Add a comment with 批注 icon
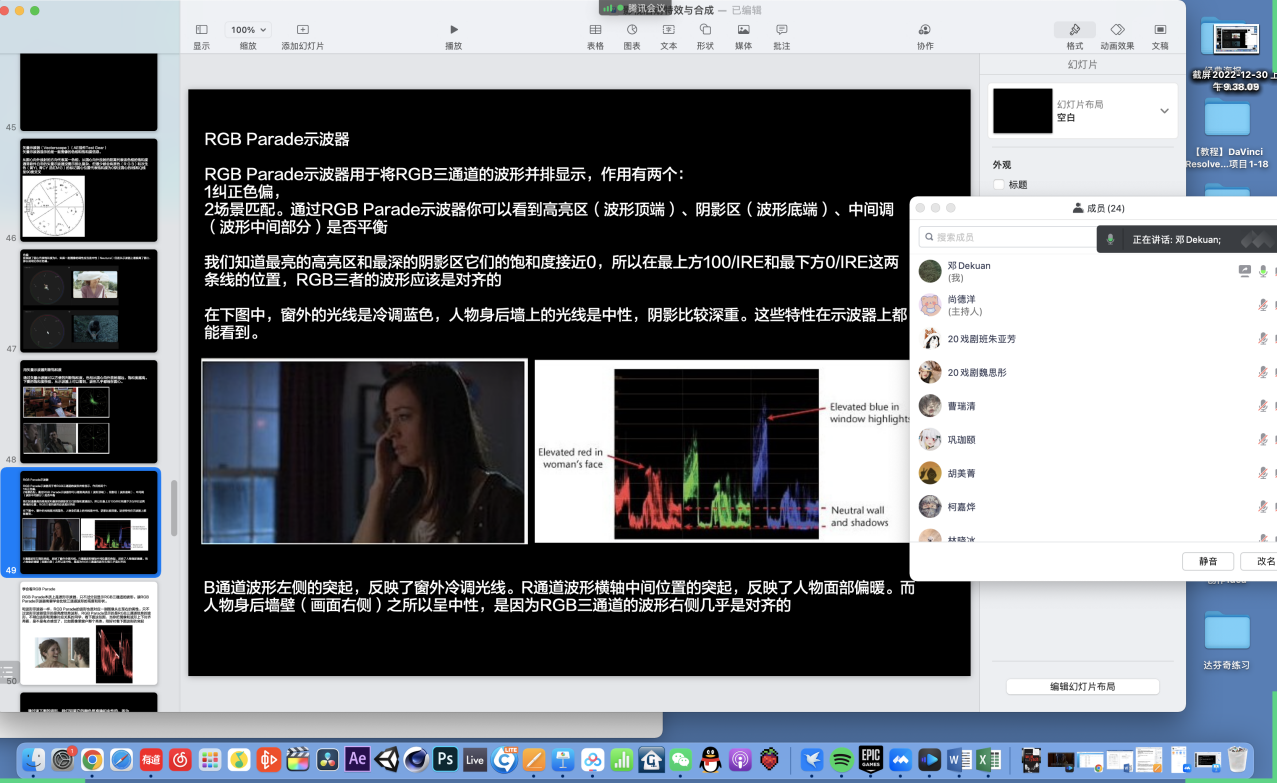1277x783 pixels. [781, 30]
